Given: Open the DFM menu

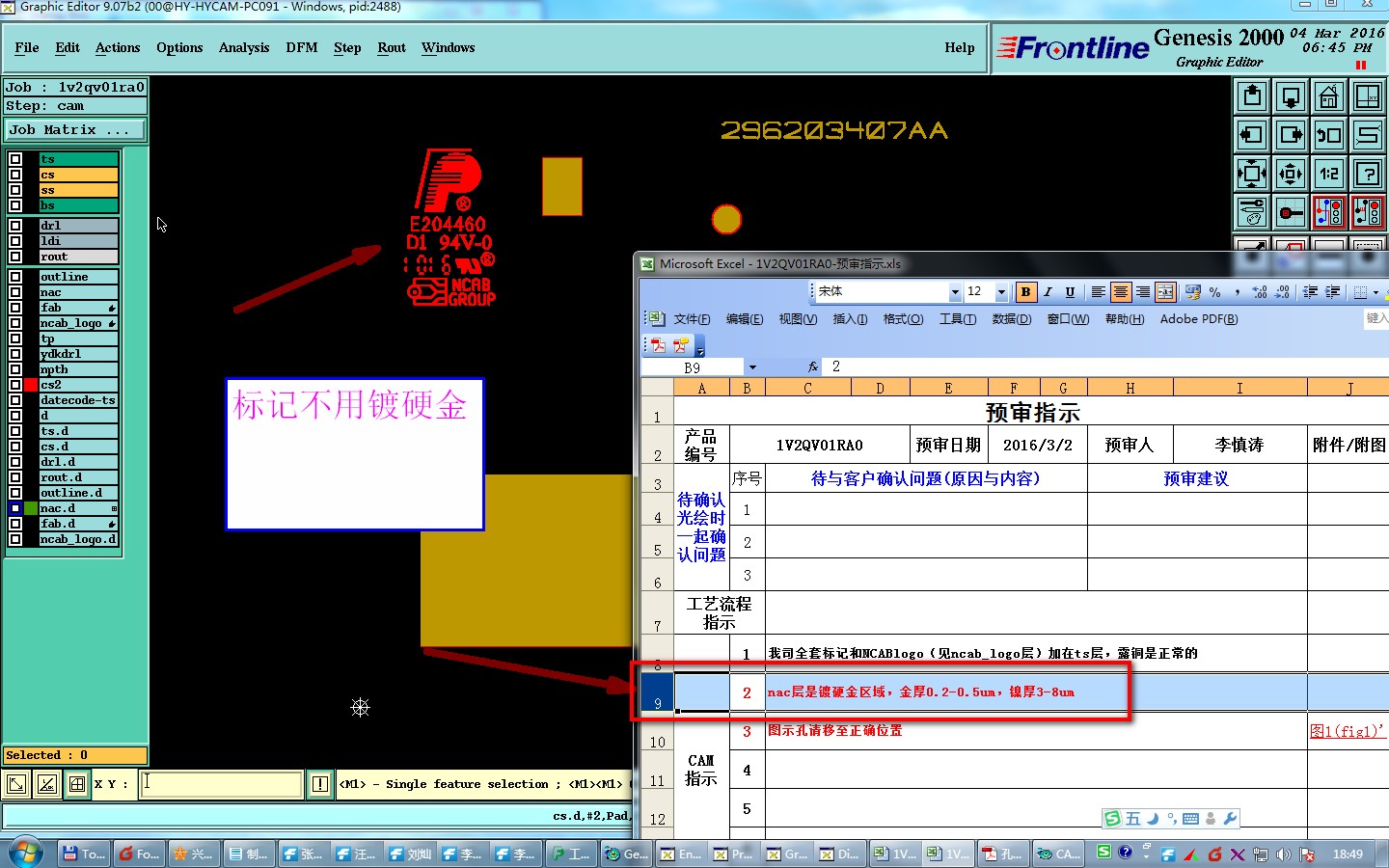Looking at the screenshot, I should [x=302, y=47].
